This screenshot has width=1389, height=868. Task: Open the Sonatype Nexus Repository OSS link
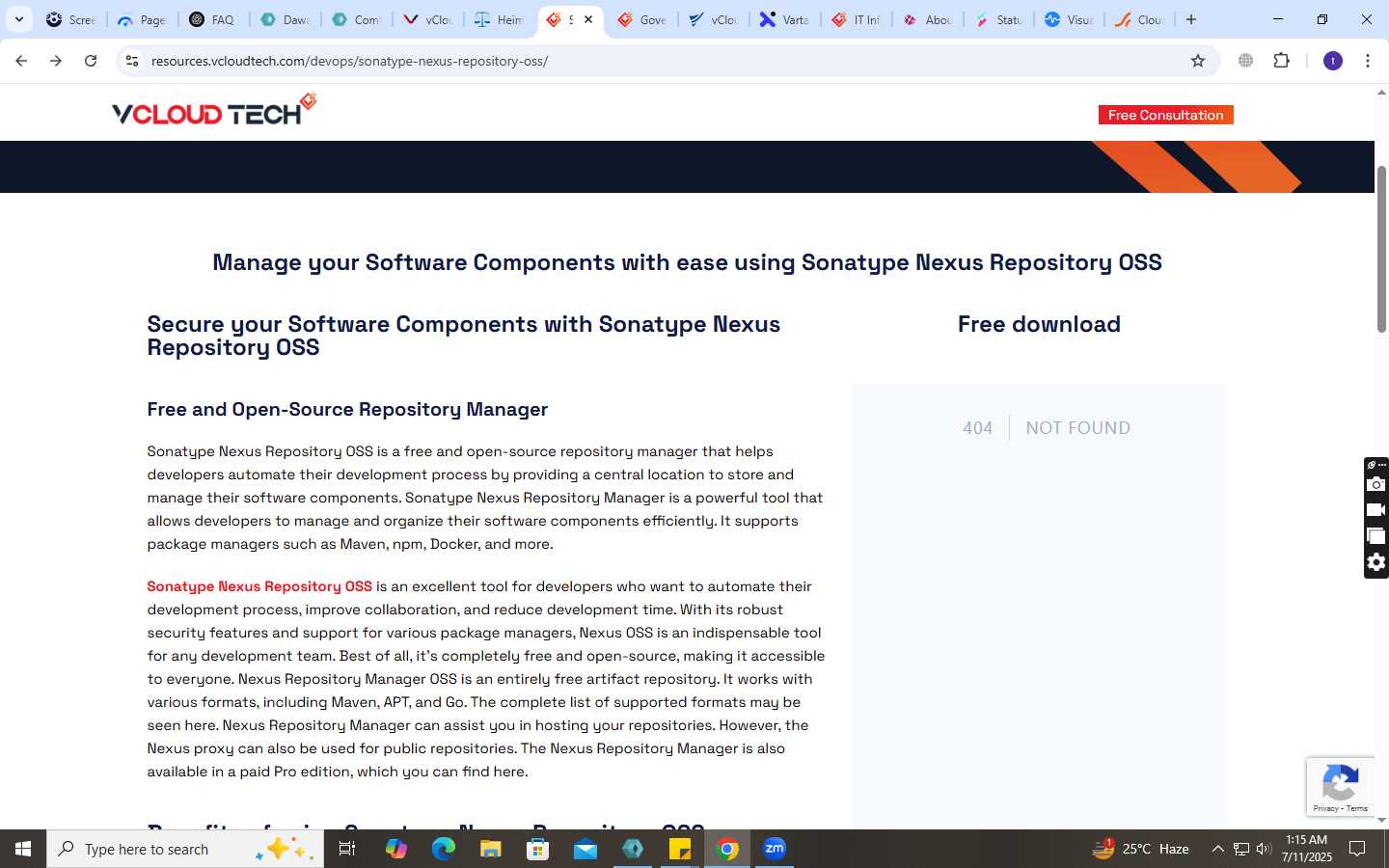259,586
